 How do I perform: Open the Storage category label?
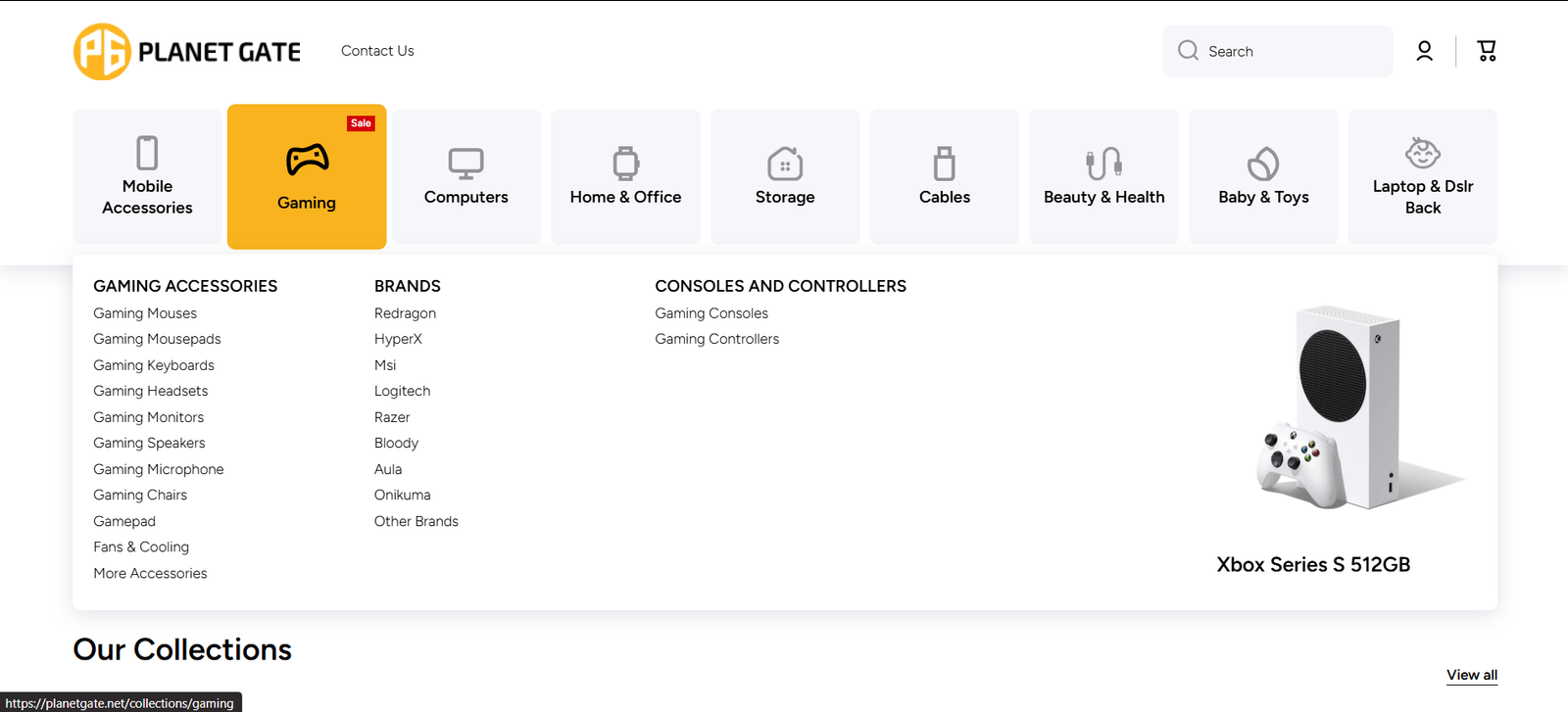785,197
